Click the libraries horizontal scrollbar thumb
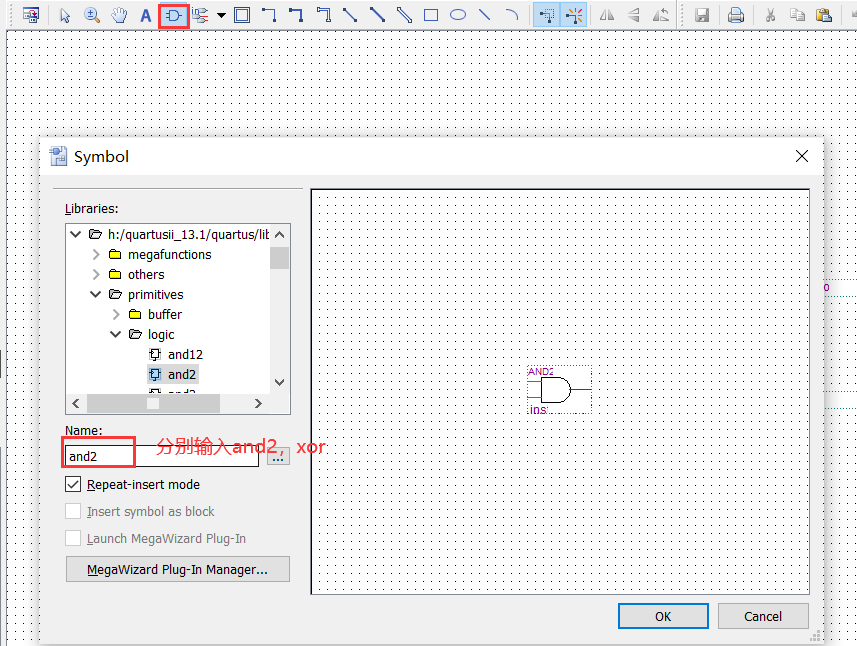The height and width of the screenshot is (646, 857). coord(154,403)
